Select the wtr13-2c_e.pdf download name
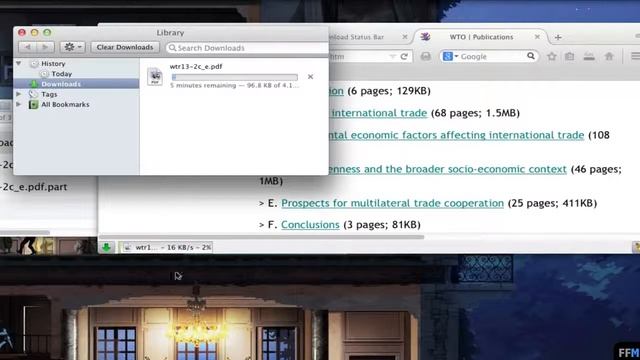This screenshot has width=640, height=360. (196, 67)
